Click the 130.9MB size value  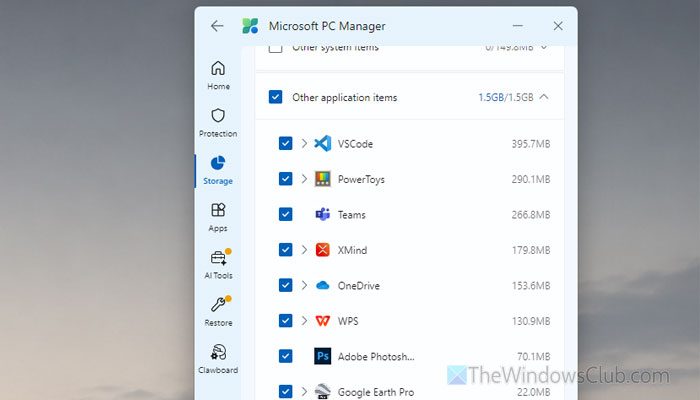(x=531, y=321)
